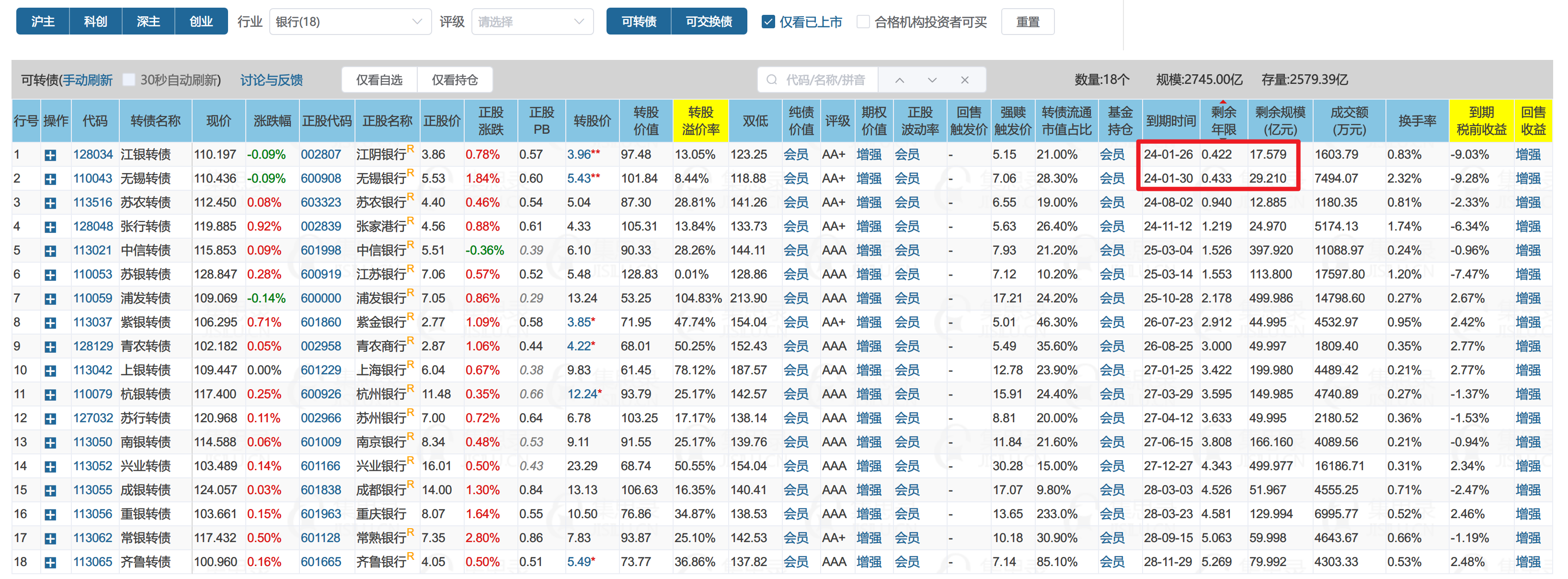Click search box up arrow icon
Viewport: 1568px width, 579px height.
tap(899, 81)
